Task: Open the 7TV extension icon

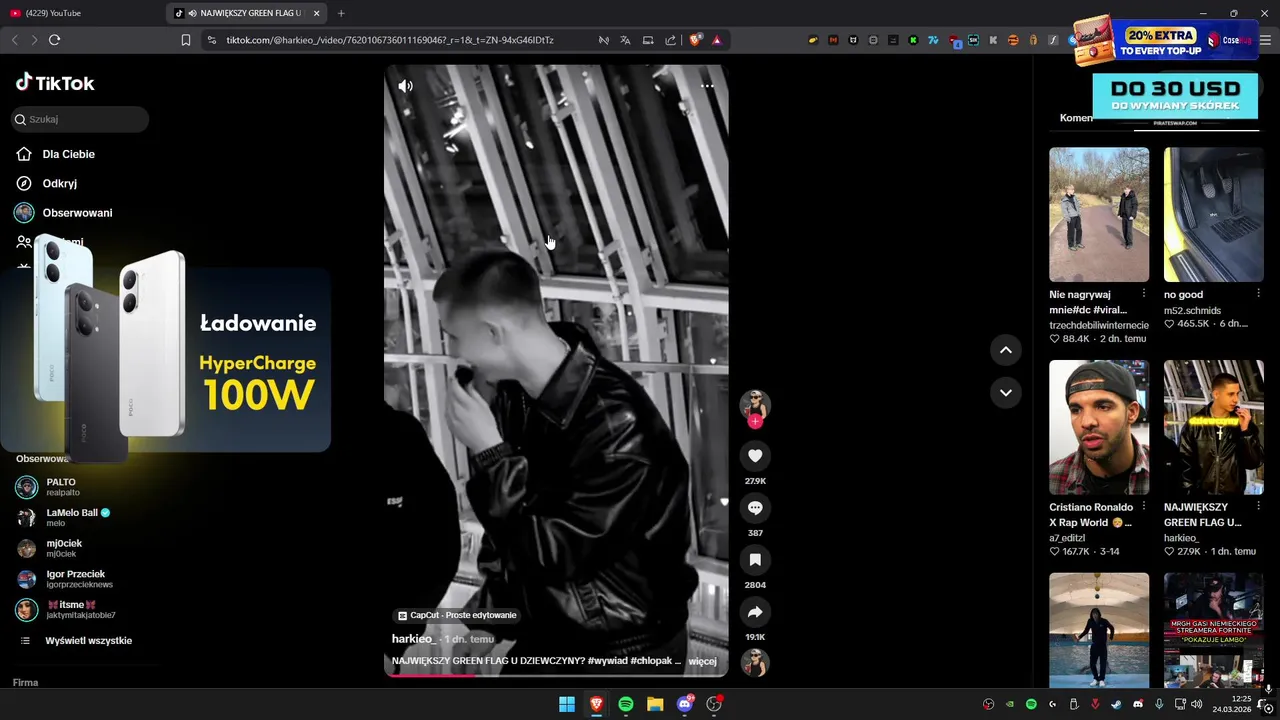Action: (933, 40)
